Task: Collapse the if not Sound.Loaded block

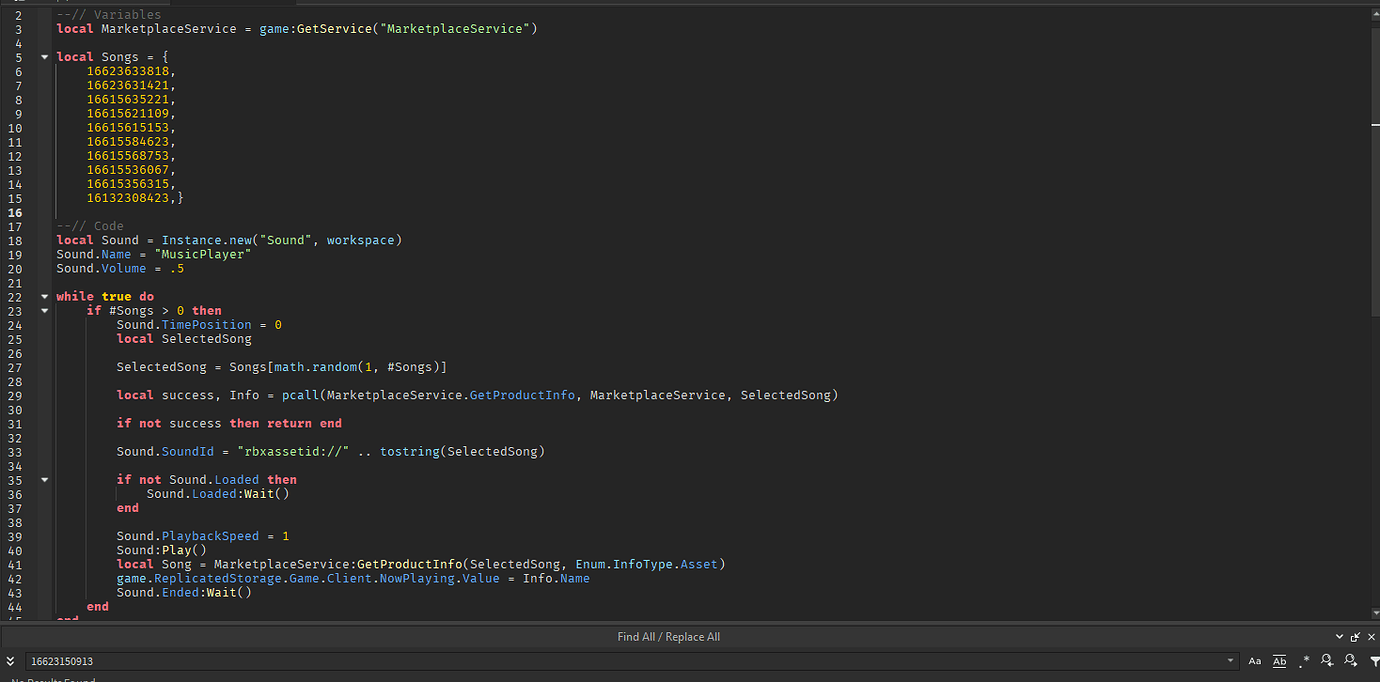Action: 43,479
